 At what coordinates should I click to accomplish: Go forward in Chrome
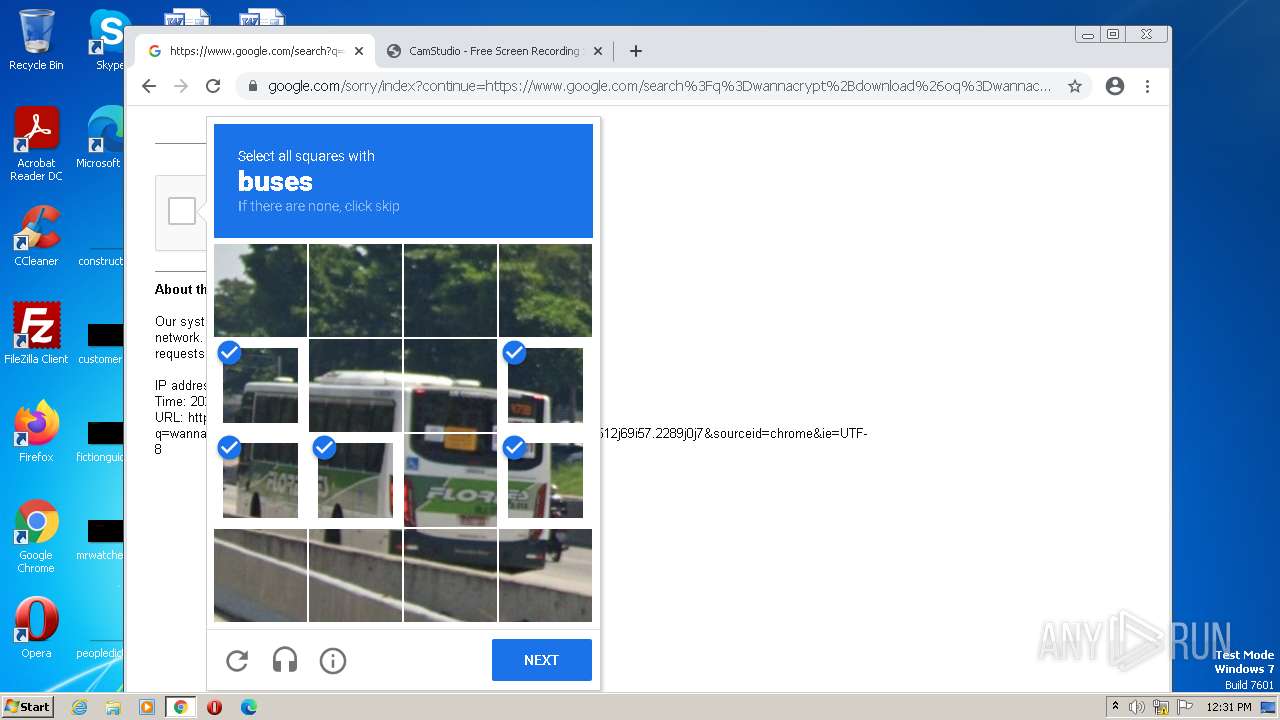[x=181, y=86]
